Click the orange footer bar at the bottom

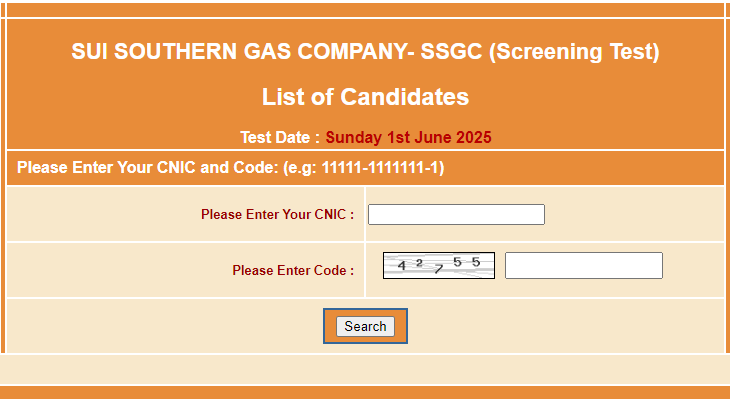point(365,392)
